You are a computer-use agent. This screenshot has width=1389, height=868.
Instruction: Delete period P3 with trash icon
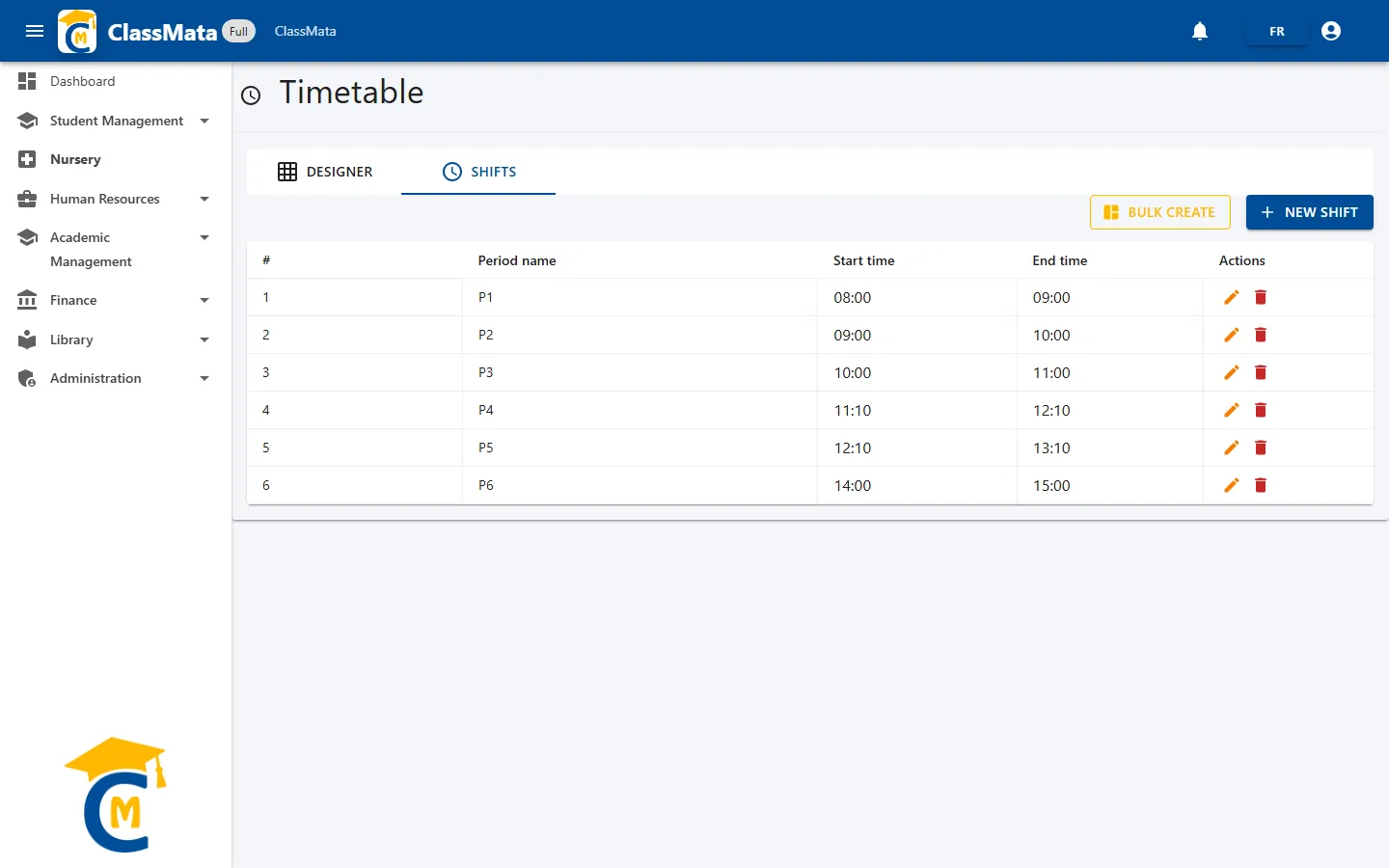pos(1261,372)
